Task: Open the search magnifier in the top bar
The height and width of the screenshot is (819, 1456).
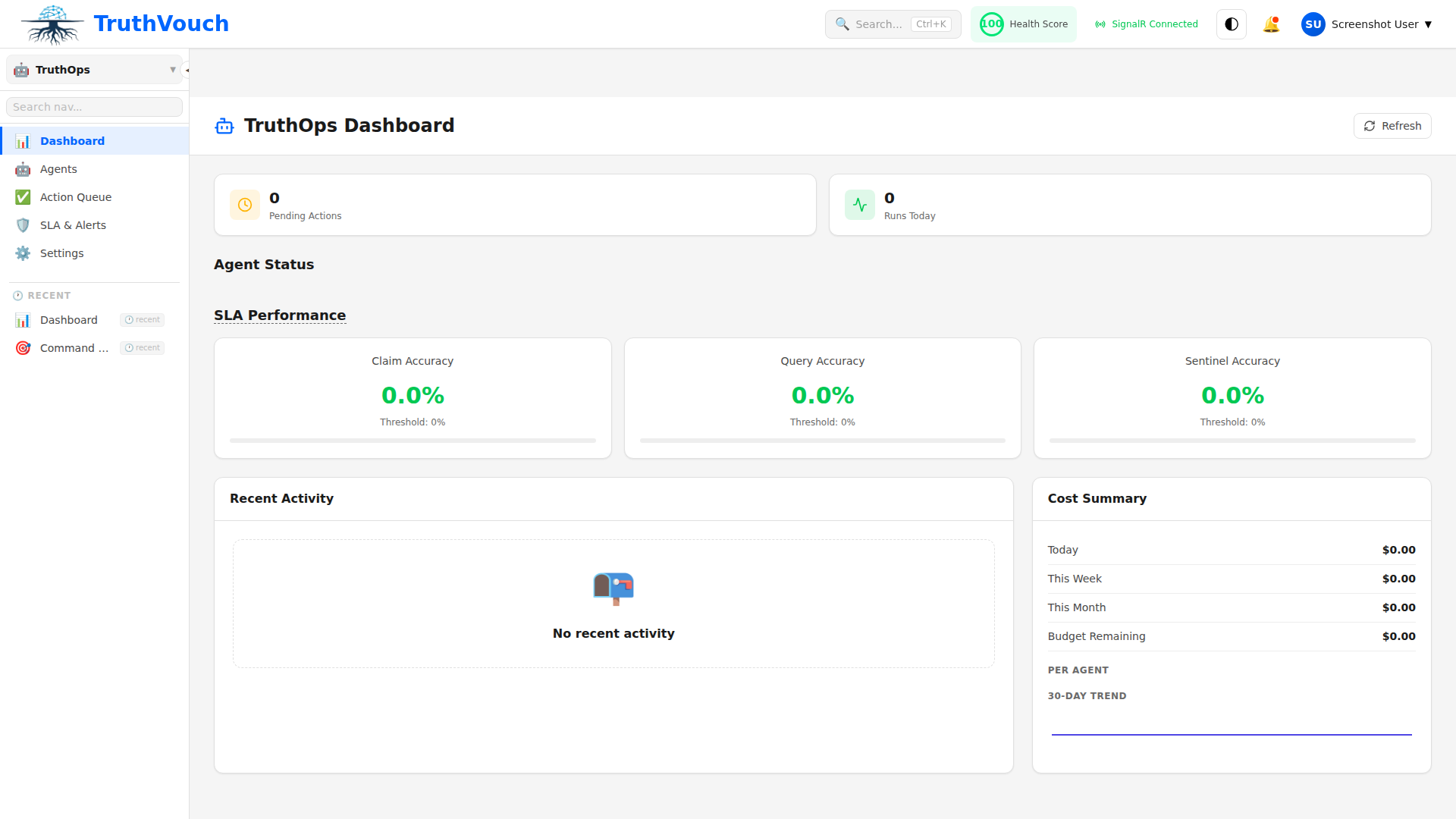Action: (842, 24)
